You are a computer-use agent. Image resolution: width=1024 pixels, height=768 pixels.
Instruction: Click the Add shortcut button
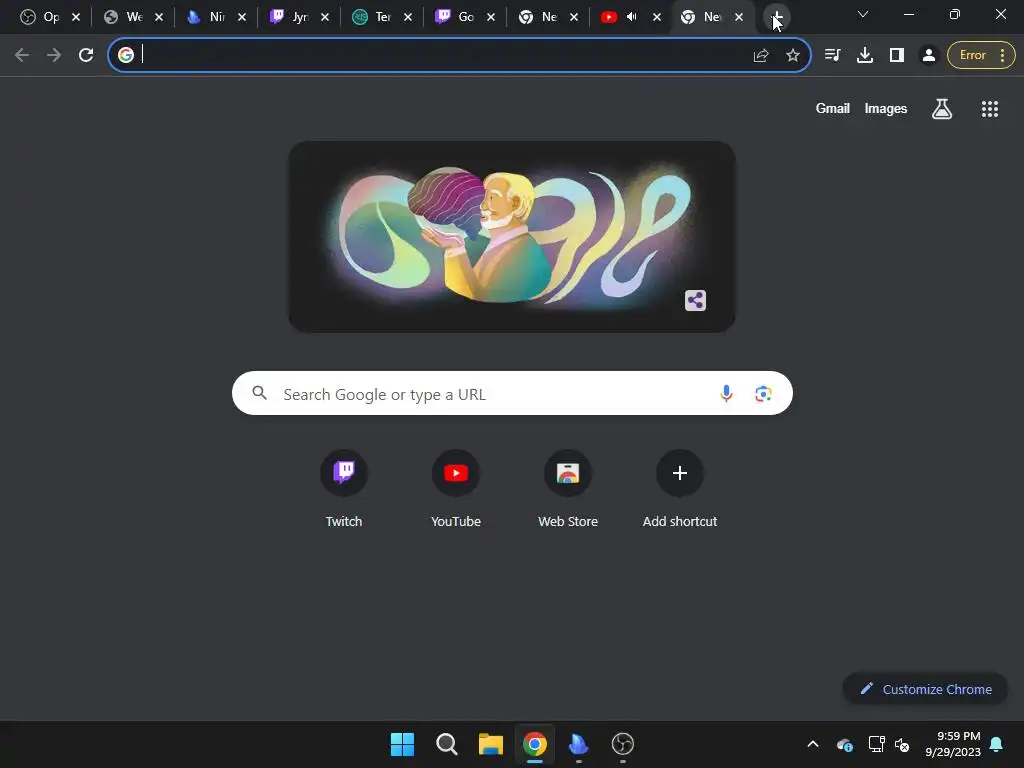click(x=680, y=488)
